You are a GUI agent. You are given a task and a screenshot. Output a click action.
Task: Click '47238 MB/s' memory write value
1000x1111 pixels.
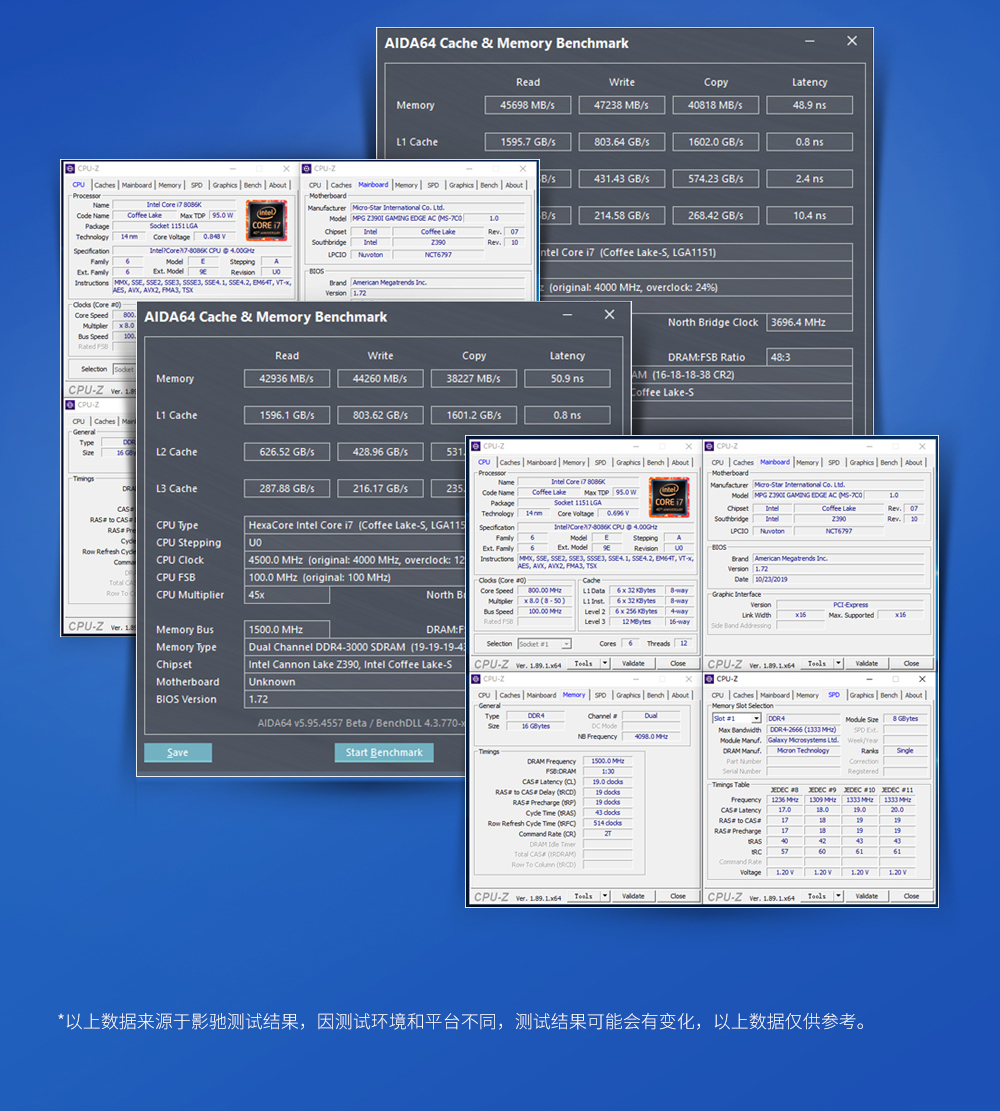coord(622,105)
